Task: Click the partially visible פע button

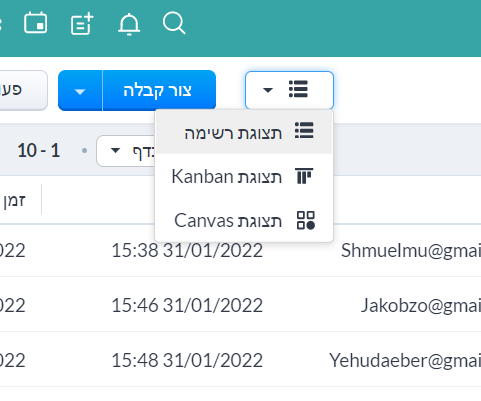Action: (23, 90)
